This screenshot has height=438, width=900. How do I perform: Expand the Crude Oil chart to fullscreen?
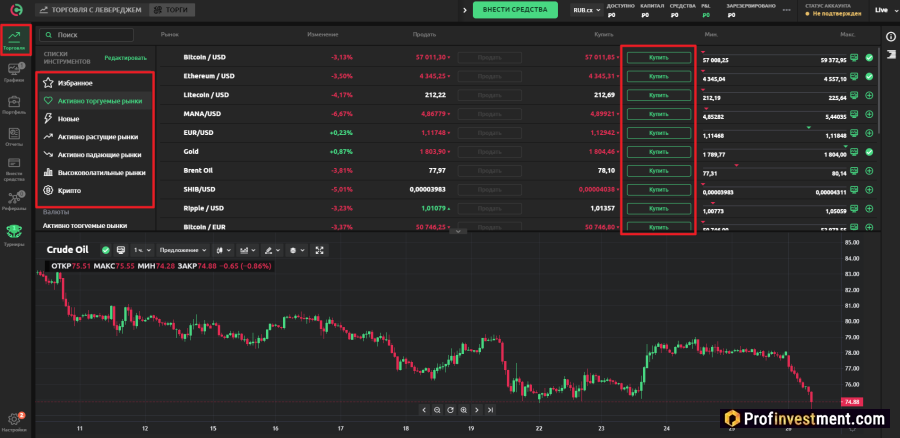click(x=320, y=250)
